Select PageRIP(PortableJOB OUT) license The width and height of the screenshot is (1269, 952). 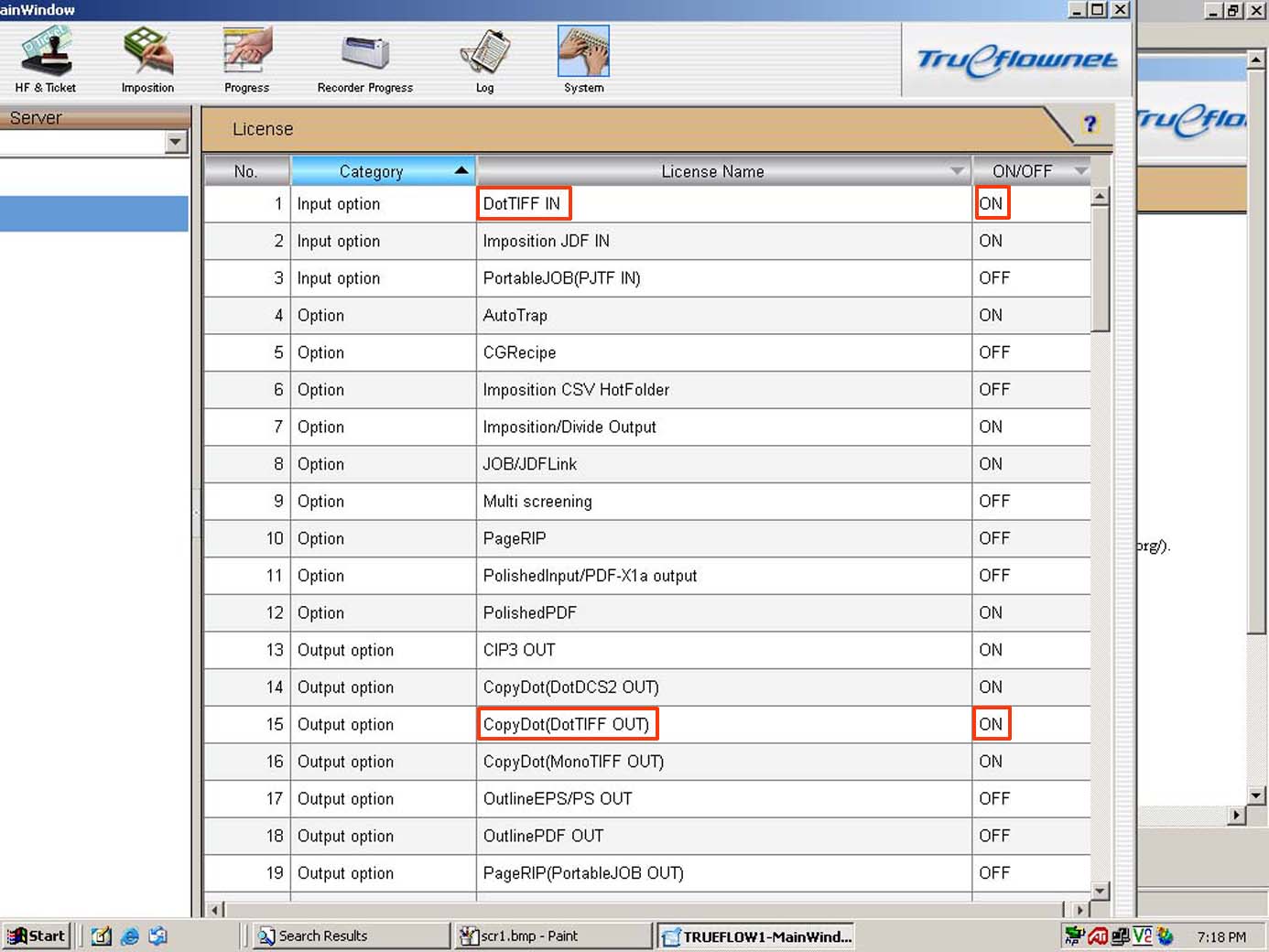click(x=583, y=873)
